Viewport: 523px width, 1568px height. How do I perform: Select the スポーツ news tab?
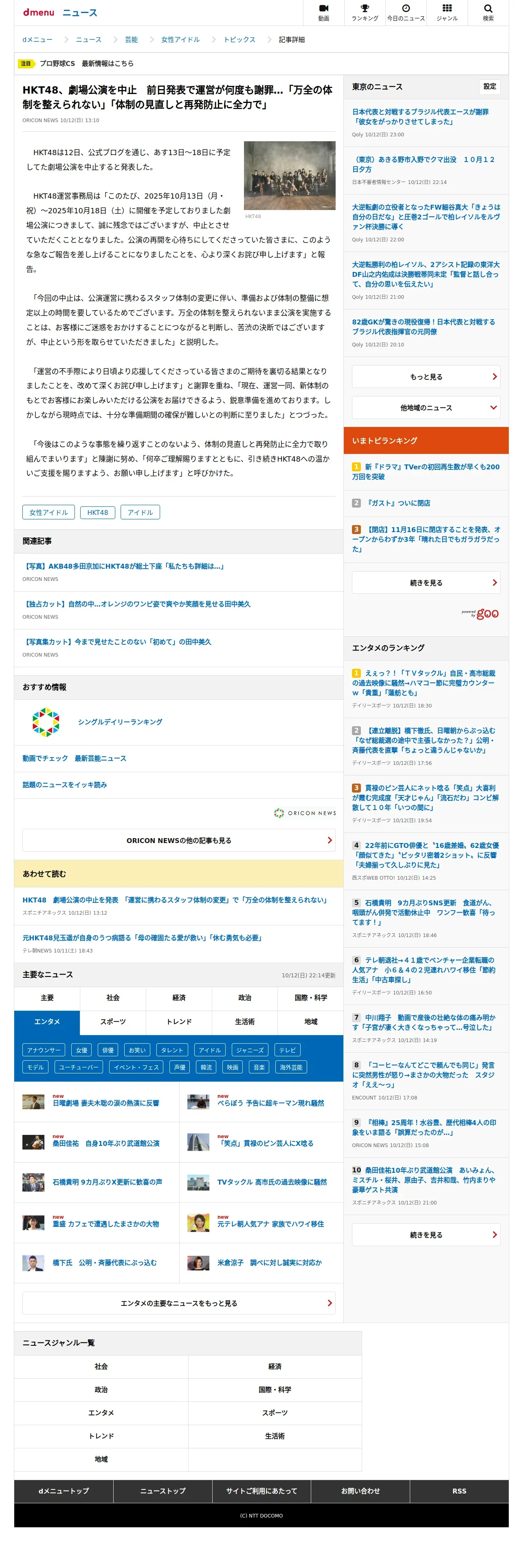[113, 1022]
